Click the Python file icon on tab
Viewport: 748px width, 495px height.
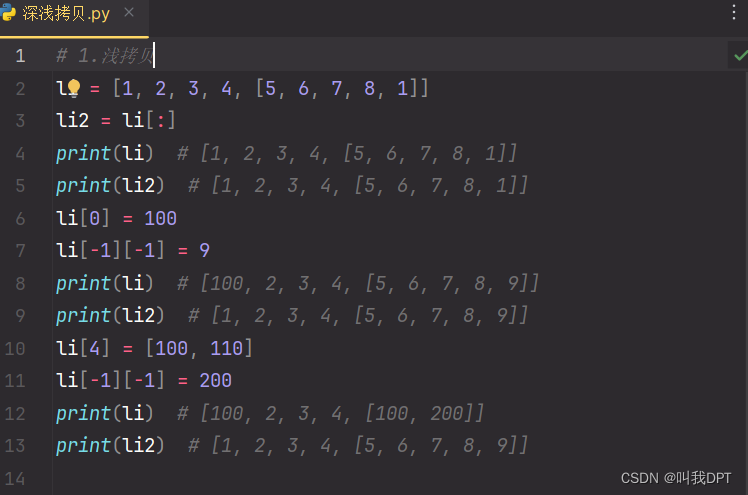click(8, 13)
